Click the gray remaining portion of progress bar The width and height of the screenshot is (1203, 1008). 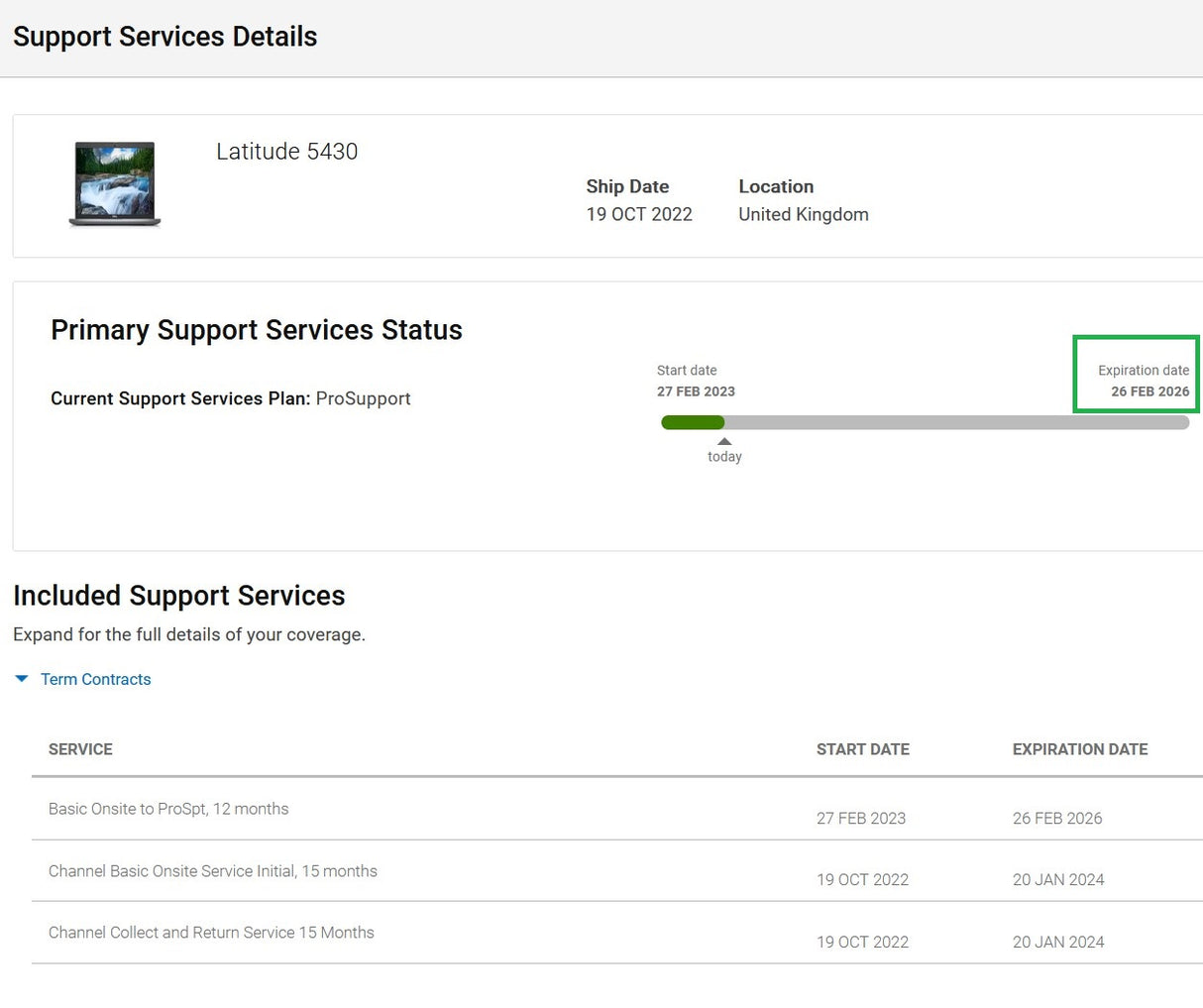click(x=955, y=423)
